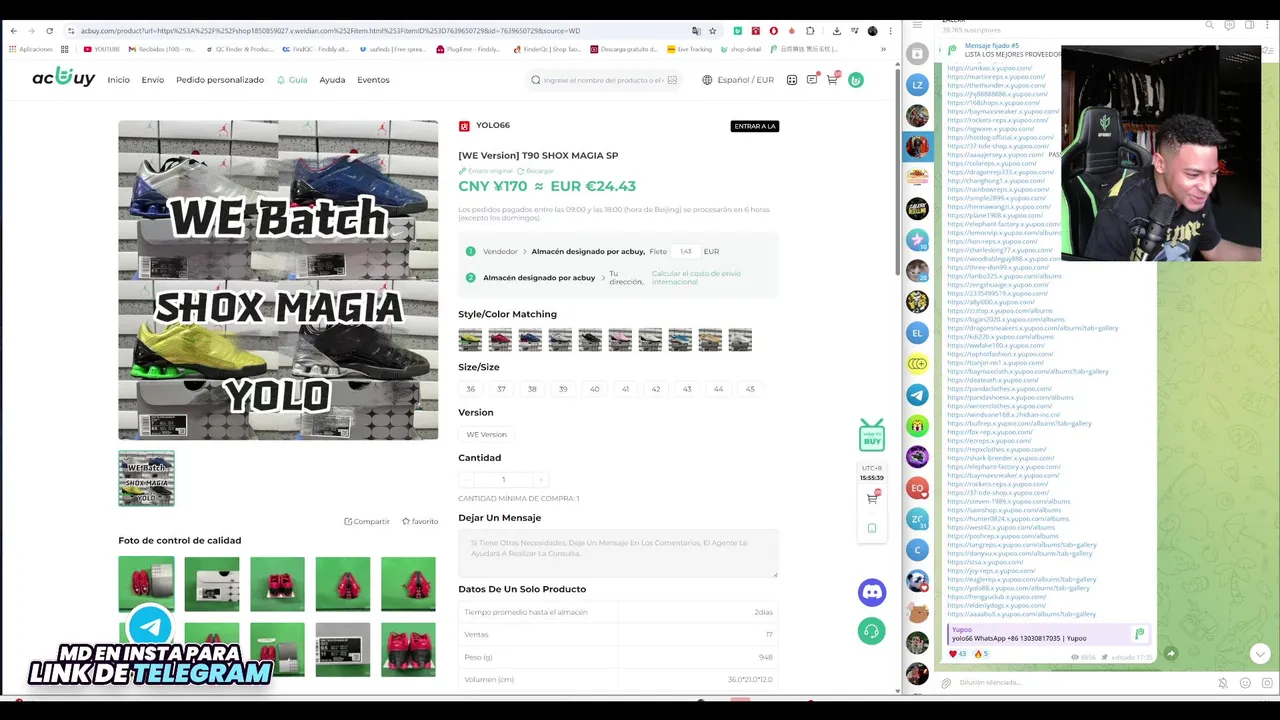This screenshot has height=720, width=1280.
Task: Select size 43
Action: [687, 389]
